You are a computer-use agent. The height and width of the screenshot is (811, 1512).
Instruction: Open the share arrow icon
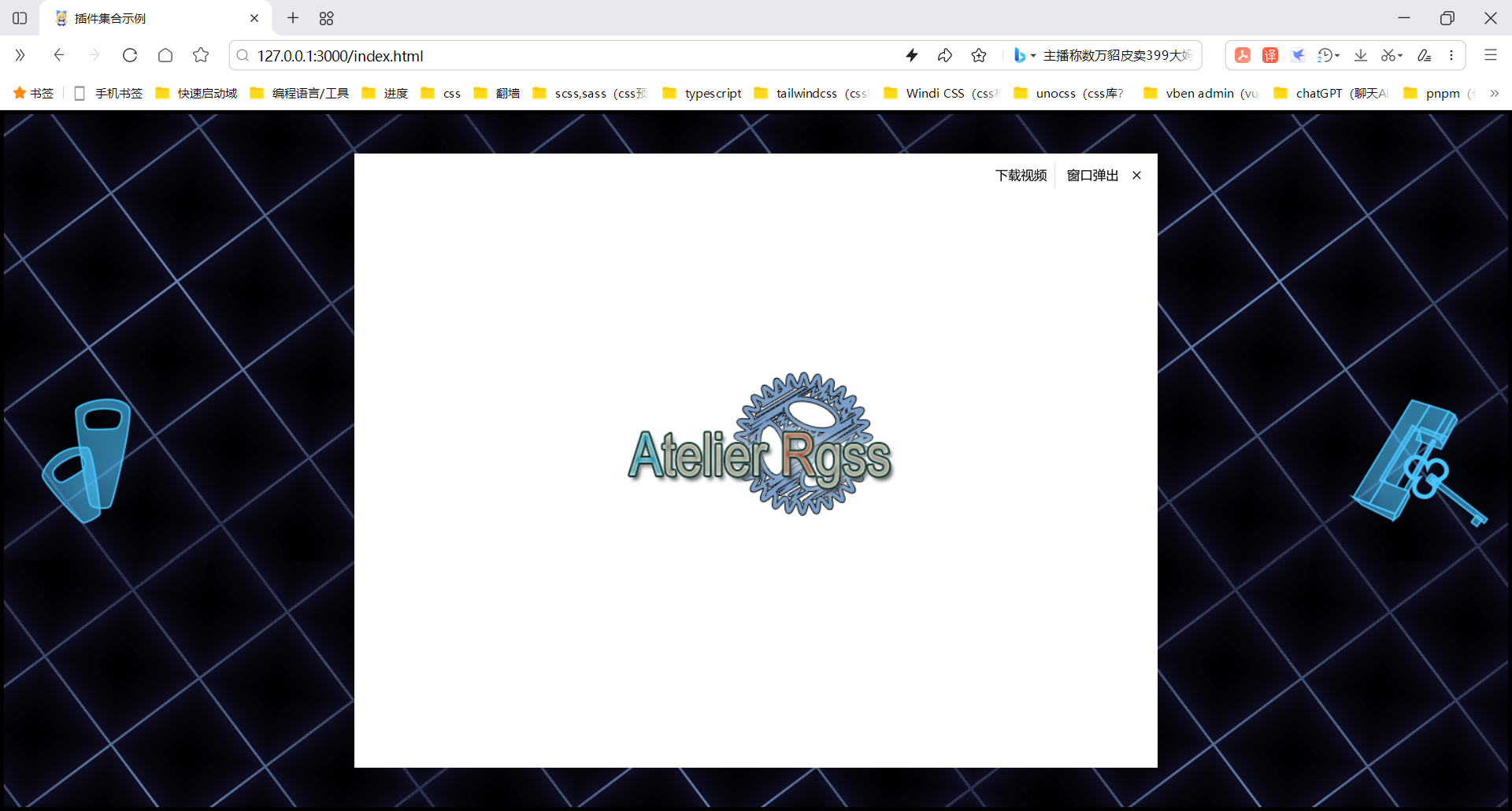pos(945,55)
